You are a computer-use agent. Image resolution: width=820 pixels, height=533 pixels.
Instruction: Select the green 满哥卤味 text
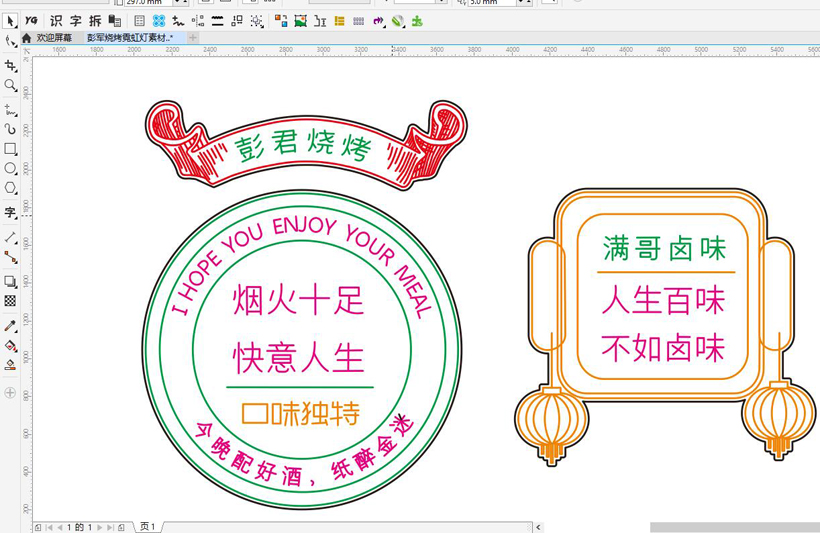(665, 248)
